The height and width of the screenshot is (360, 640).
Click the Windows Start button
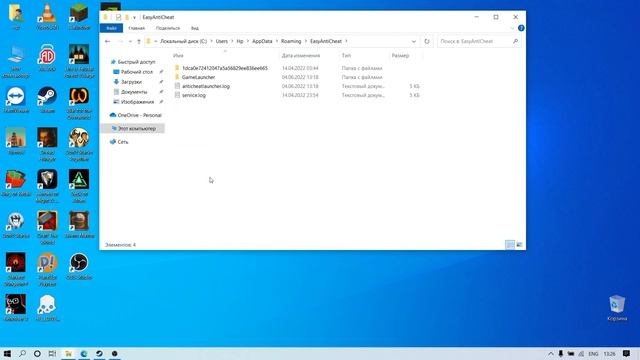7,353
